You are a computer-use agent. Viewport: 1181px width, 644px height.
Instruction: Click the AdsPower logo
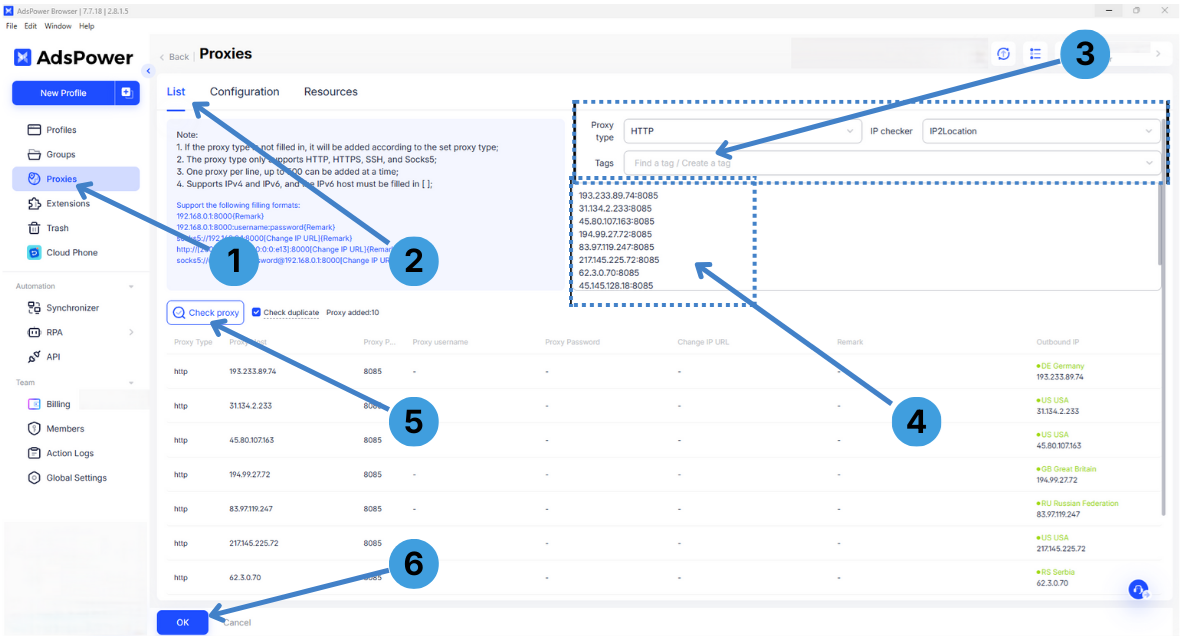pos(73,57)
